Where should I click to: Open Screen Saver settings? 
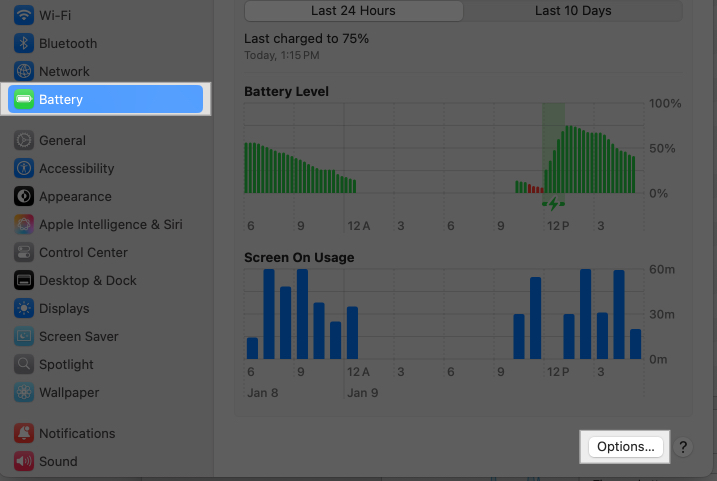[x=106, y=337]
